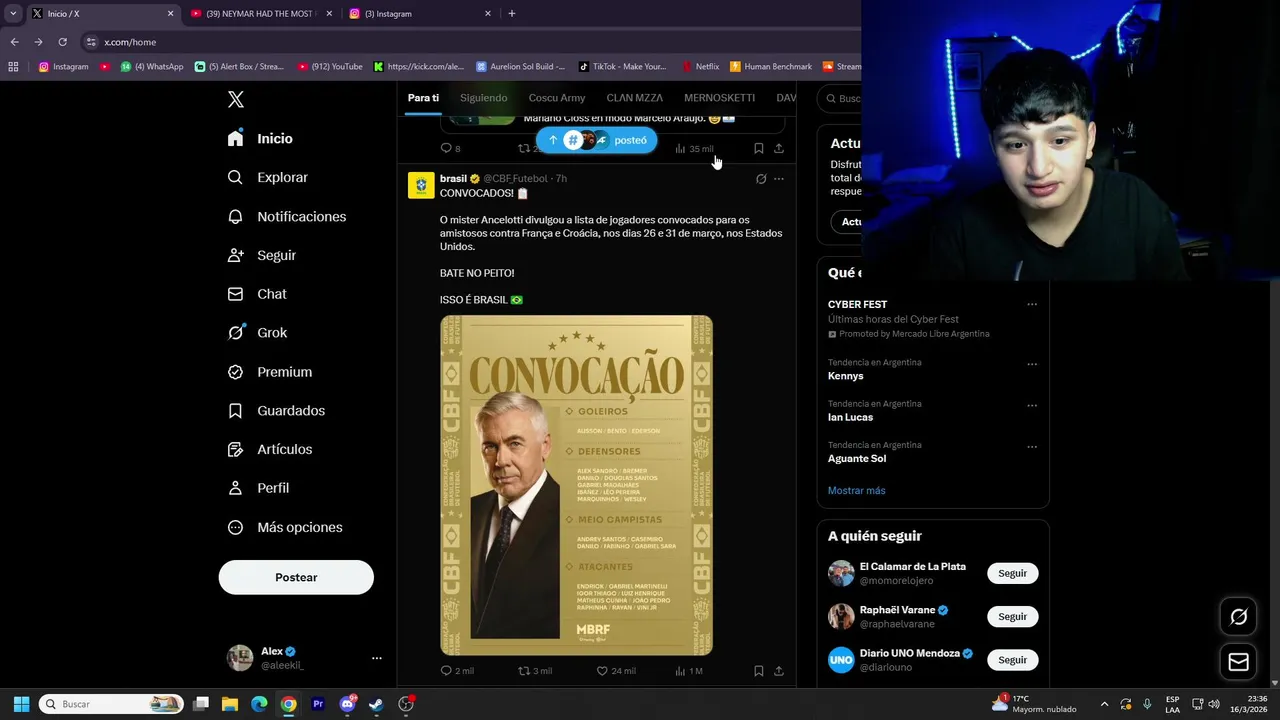Click Grok explain icon on brasil post
This screenshot has width=1280, height=720.
point(761,179)
